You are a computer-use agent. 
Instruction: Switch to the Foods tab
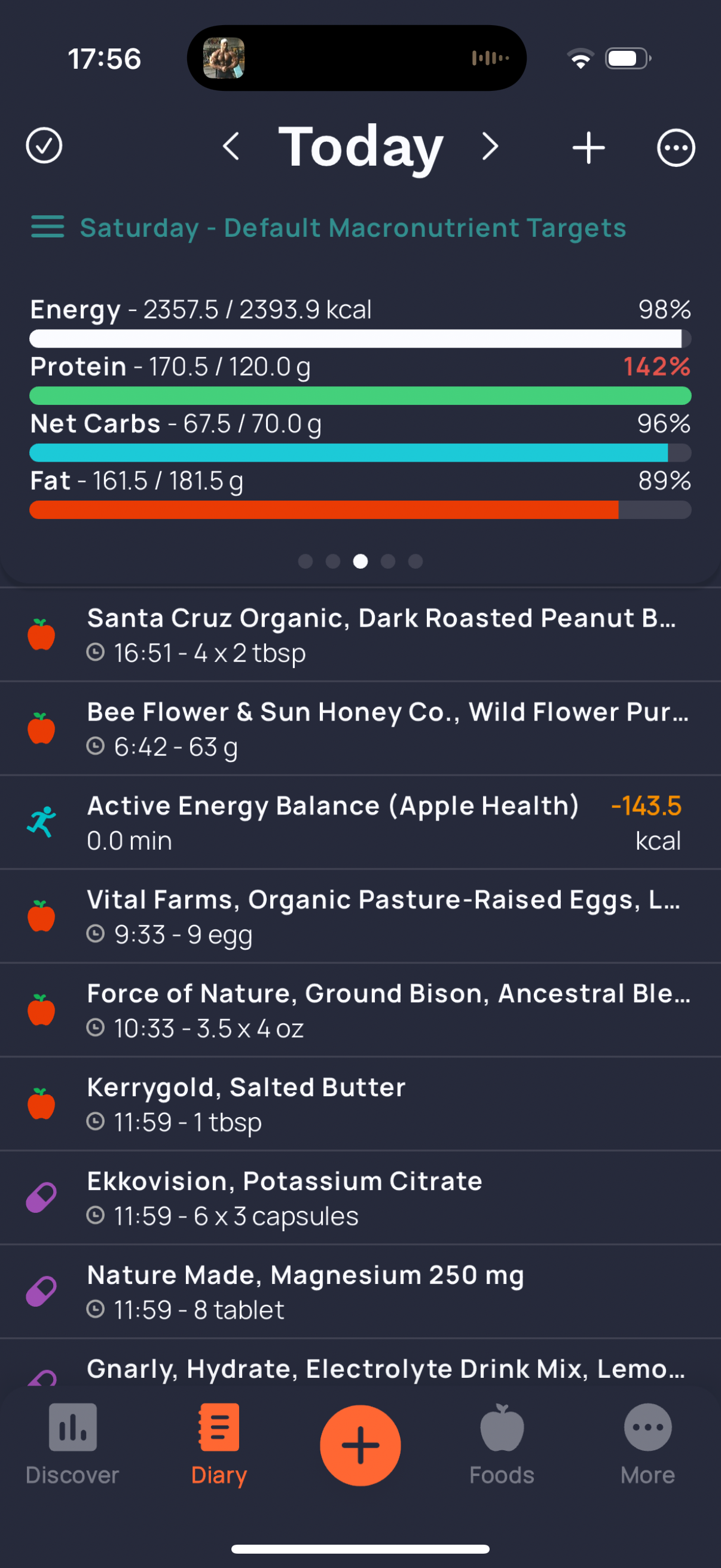[x=502, y=1444]
